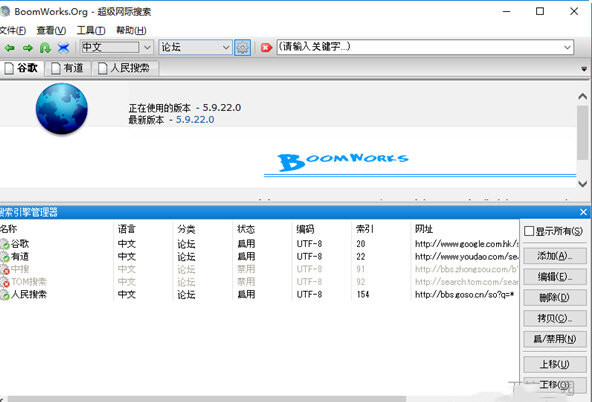Select the 谷歌 engine row name
The height and width of the screenshot is (402, 592).
pyautogui.click(x=20, y=244)
